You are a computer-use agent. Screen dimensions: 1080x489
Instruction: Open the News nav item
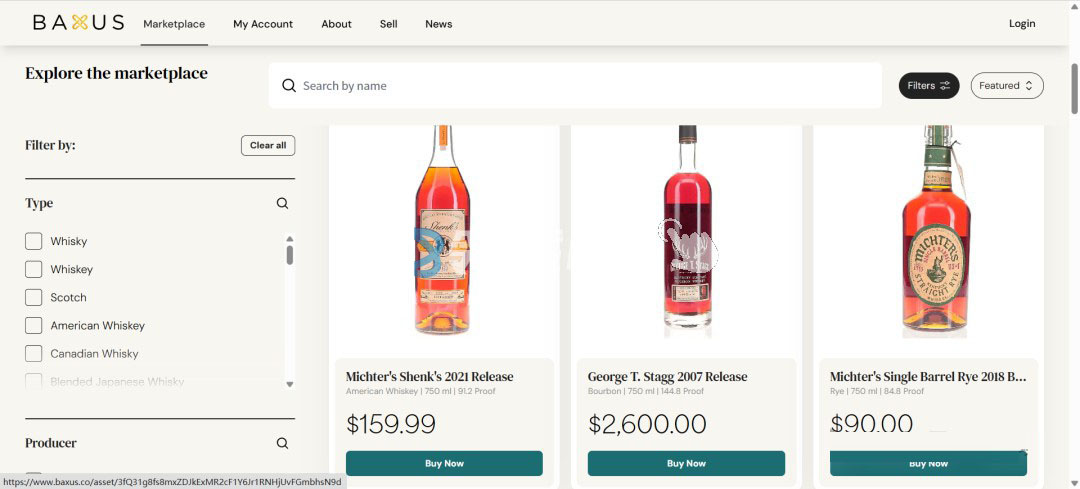[x=438, y=24]
